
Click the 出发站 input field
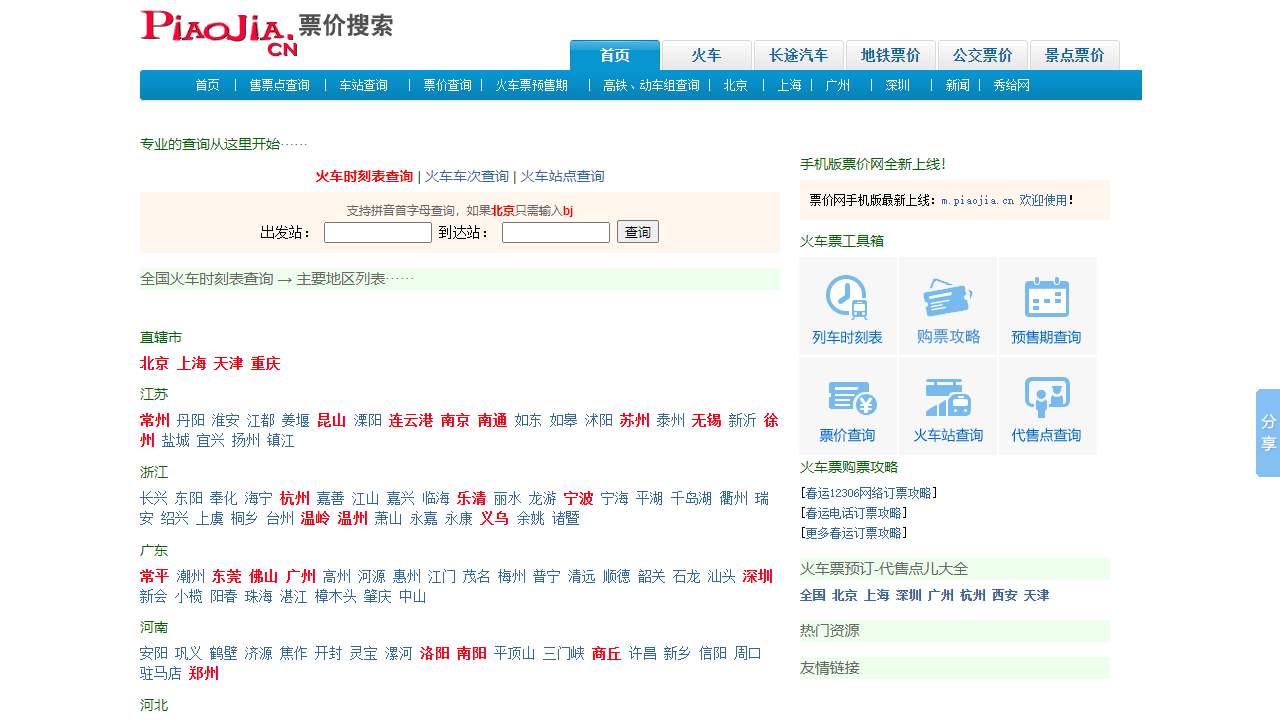pos(378,233)
